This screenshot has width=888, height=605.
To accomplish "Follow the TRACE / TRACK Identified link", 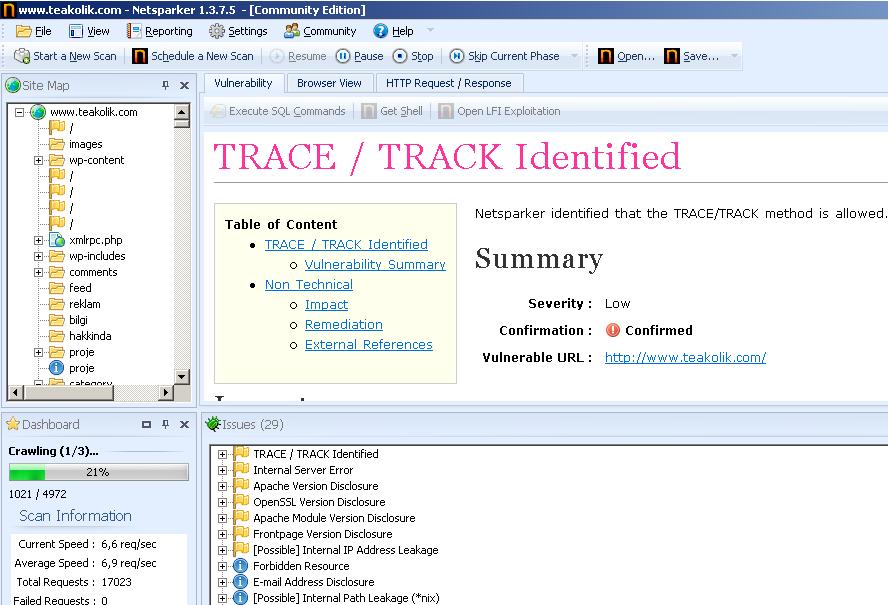I will point(346,245).
